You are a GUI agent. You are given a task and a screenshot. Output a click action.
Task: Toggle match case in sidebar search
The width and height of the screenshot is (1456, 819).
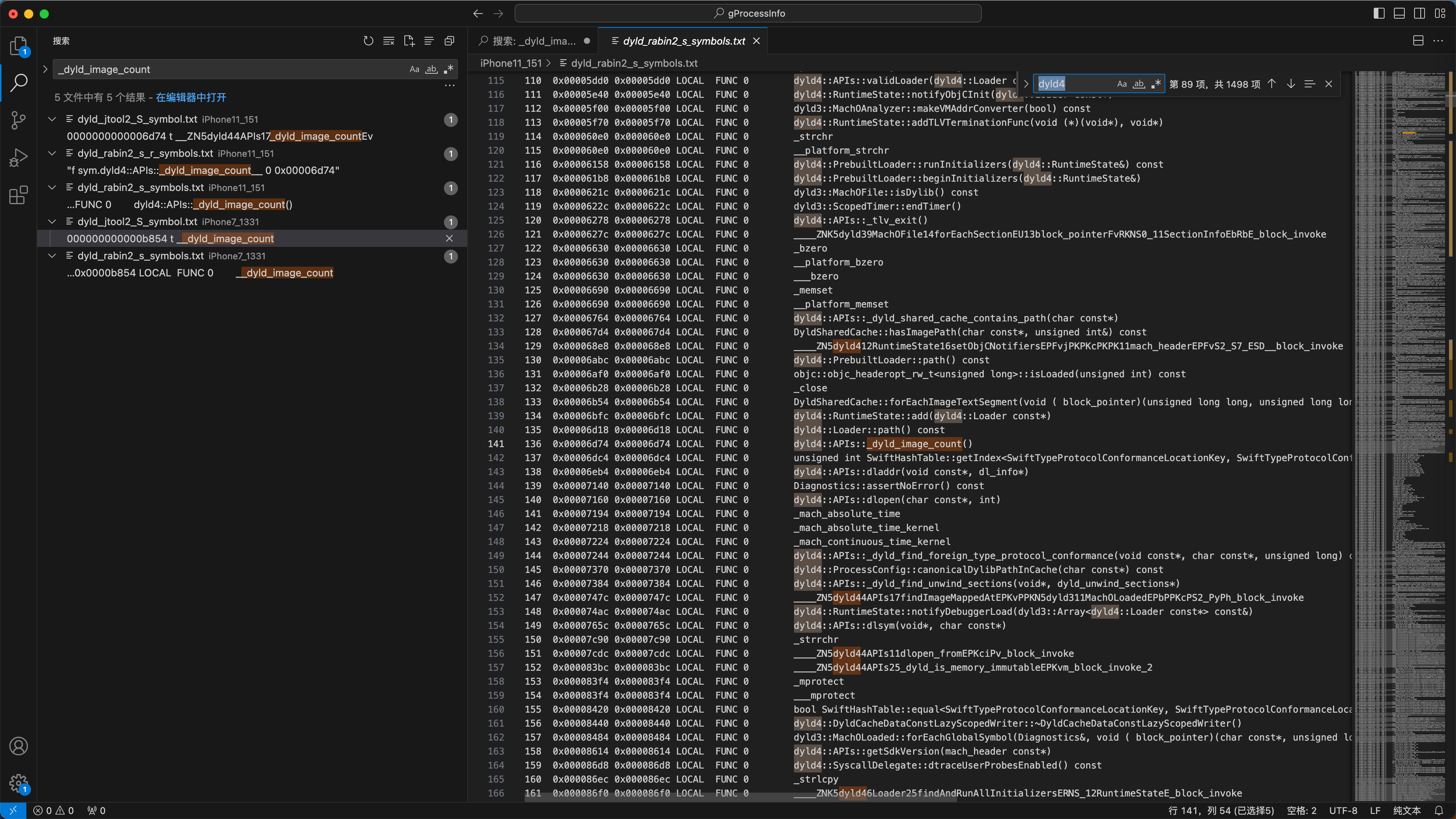click(x=414, y=69)
